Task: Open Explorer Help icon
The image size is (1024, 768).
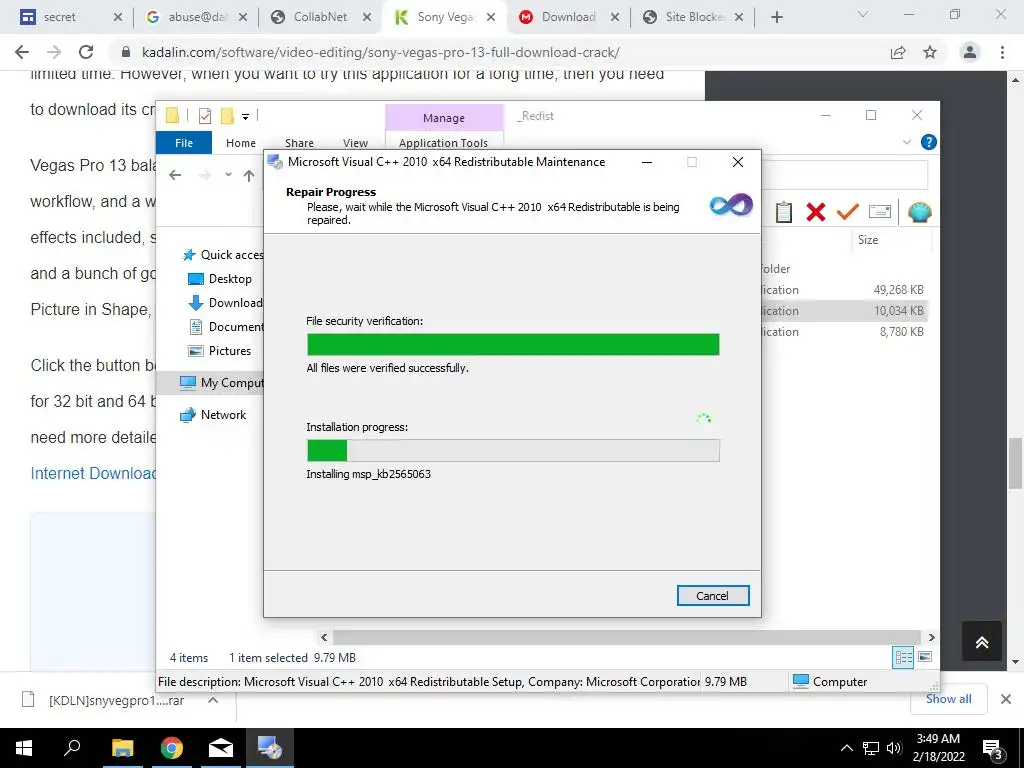Action: (928, 142)
